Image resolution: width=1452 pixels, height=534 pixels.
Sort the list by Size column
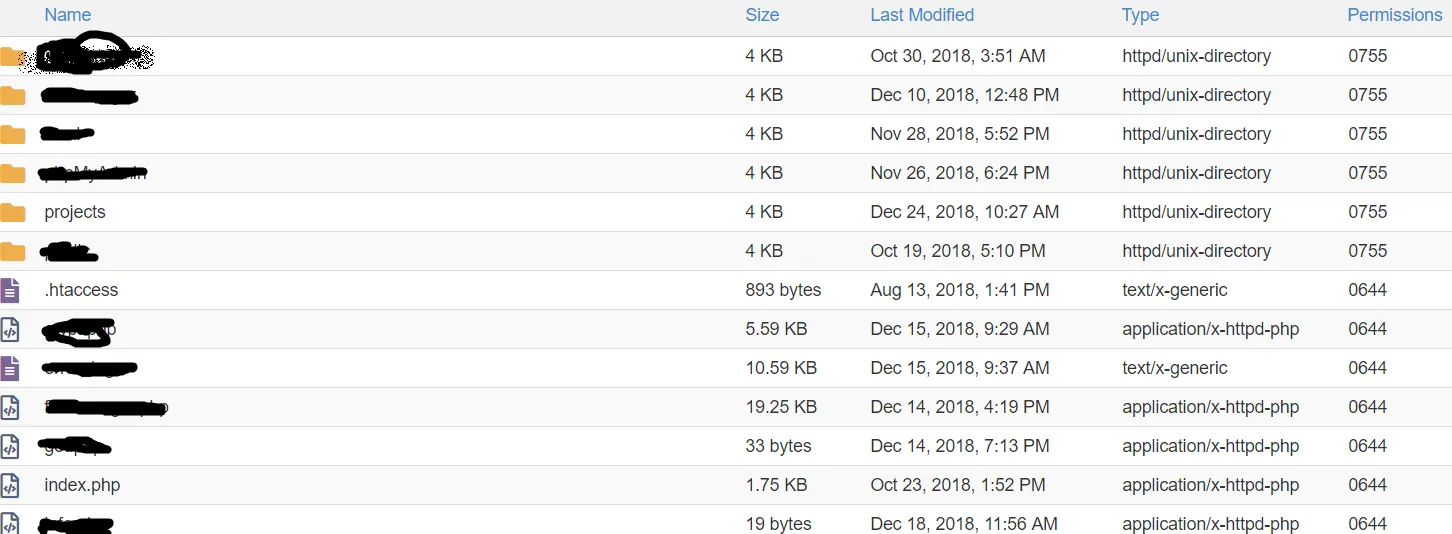pos(762,15)
